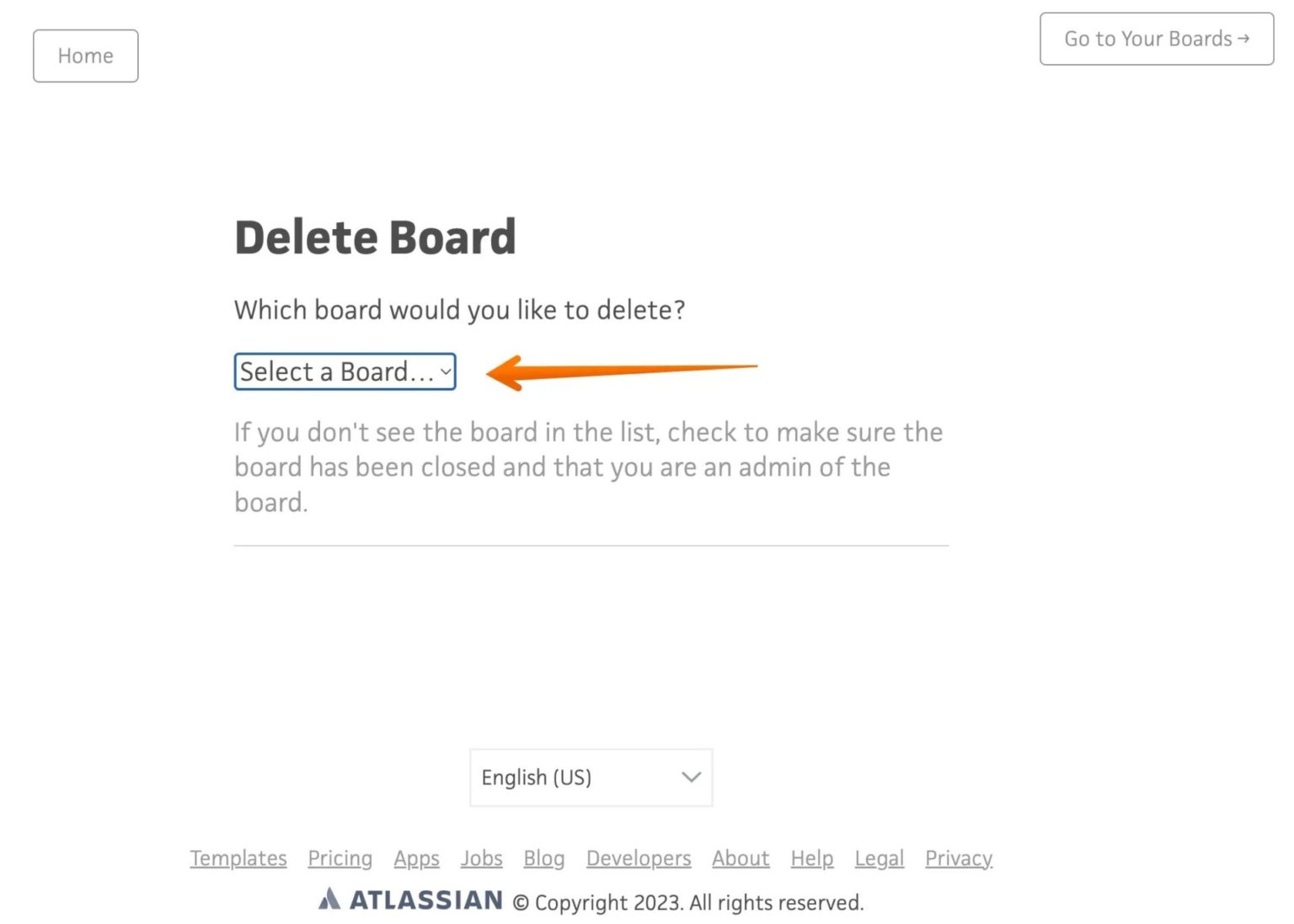The width and height of the screenshot is (1294, 924).
Task: Open the Pricing footer link
Action: (x=340, y=857)
